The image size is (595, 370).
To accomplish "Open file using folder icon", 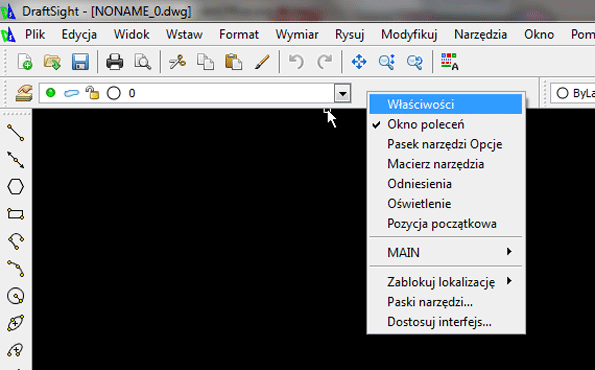I will tap(52, 61).
